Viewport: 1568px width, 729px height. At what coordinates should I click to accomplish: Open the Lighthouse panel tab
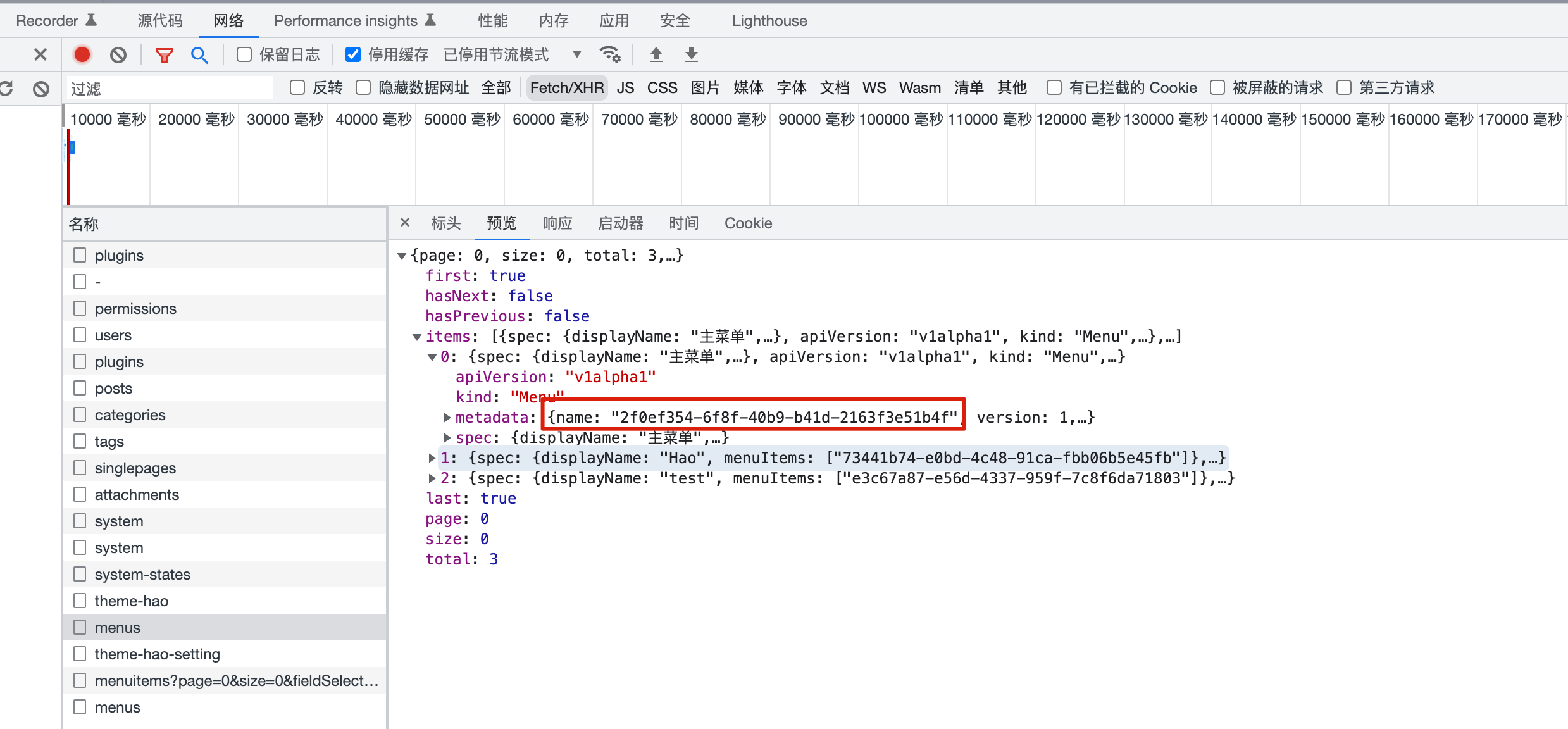coord(769,20)
